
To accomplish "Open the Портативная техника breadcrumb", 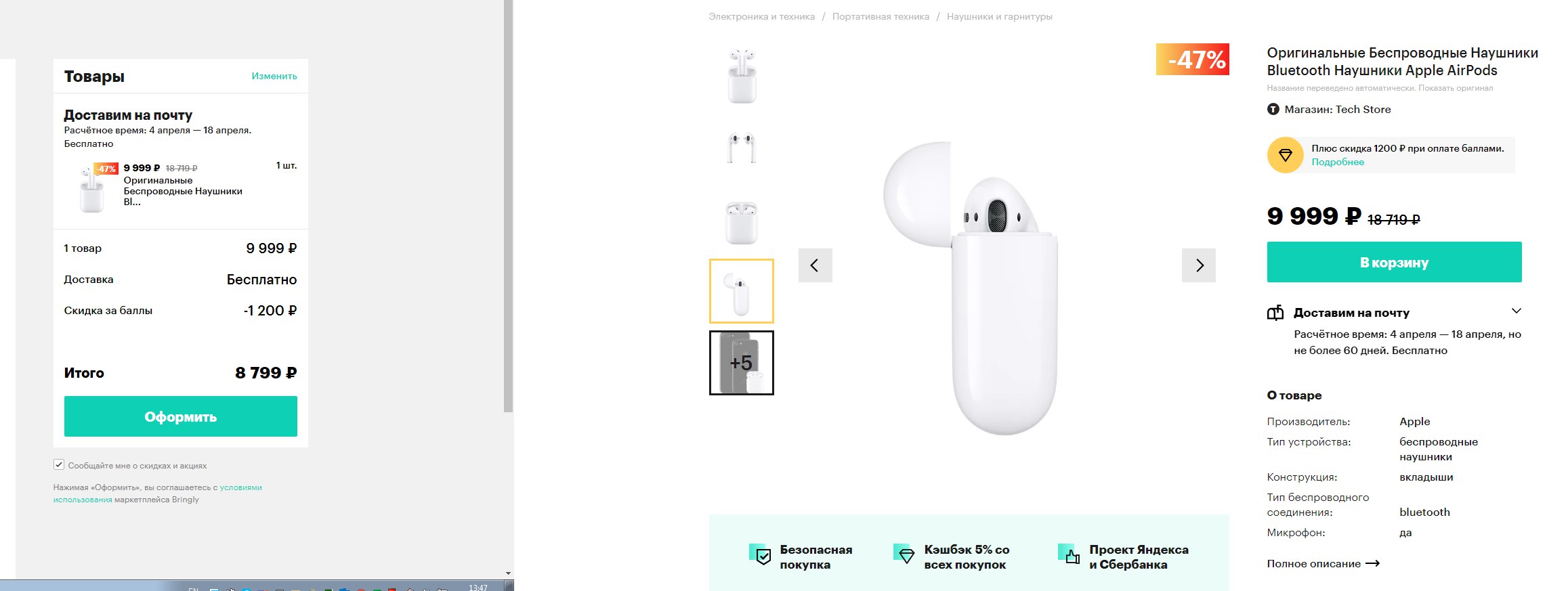I will pyautogui.click(x=881, y=17).
